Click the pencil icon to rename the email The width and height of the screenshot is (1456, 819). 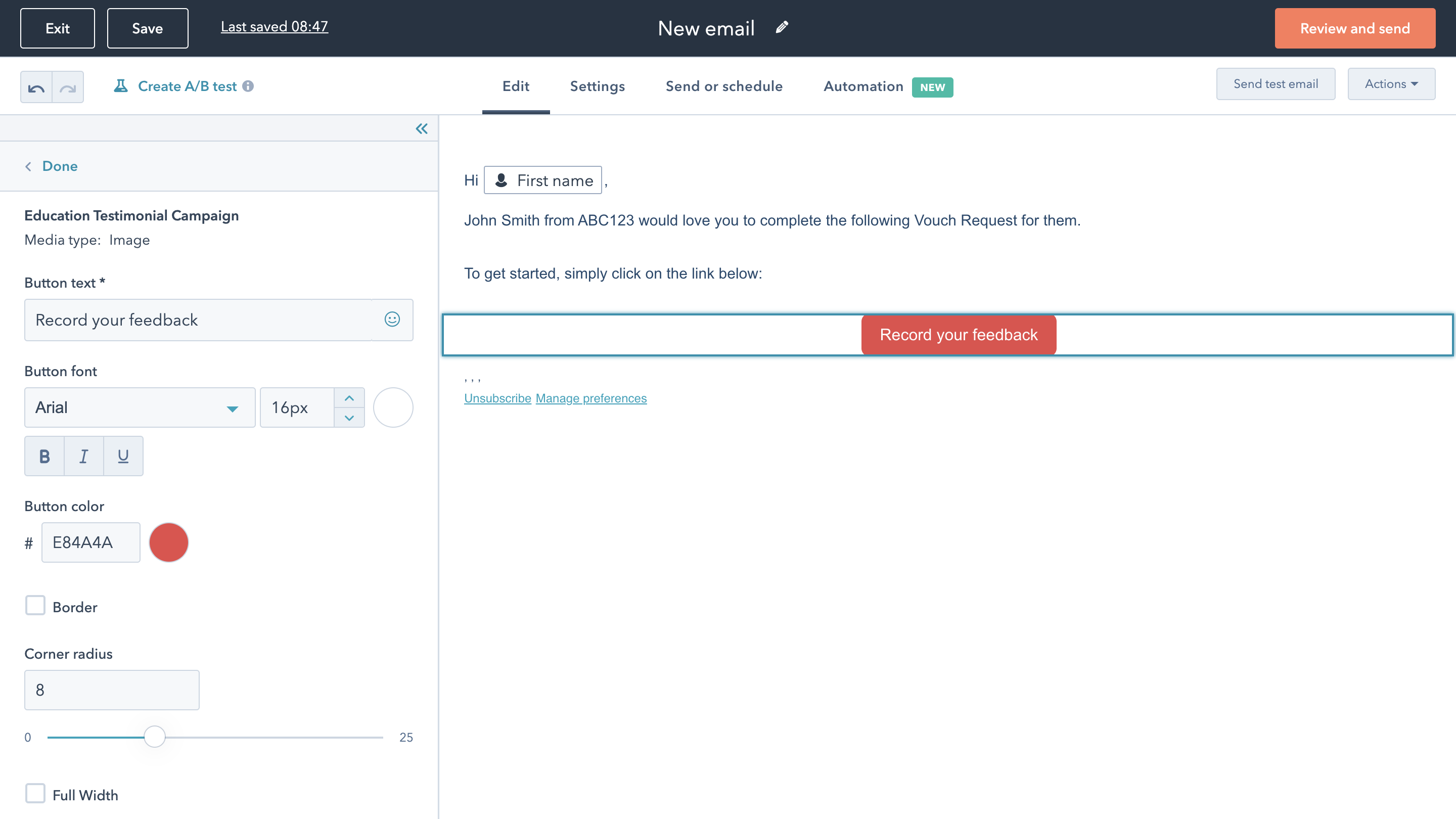pos(781,28)
